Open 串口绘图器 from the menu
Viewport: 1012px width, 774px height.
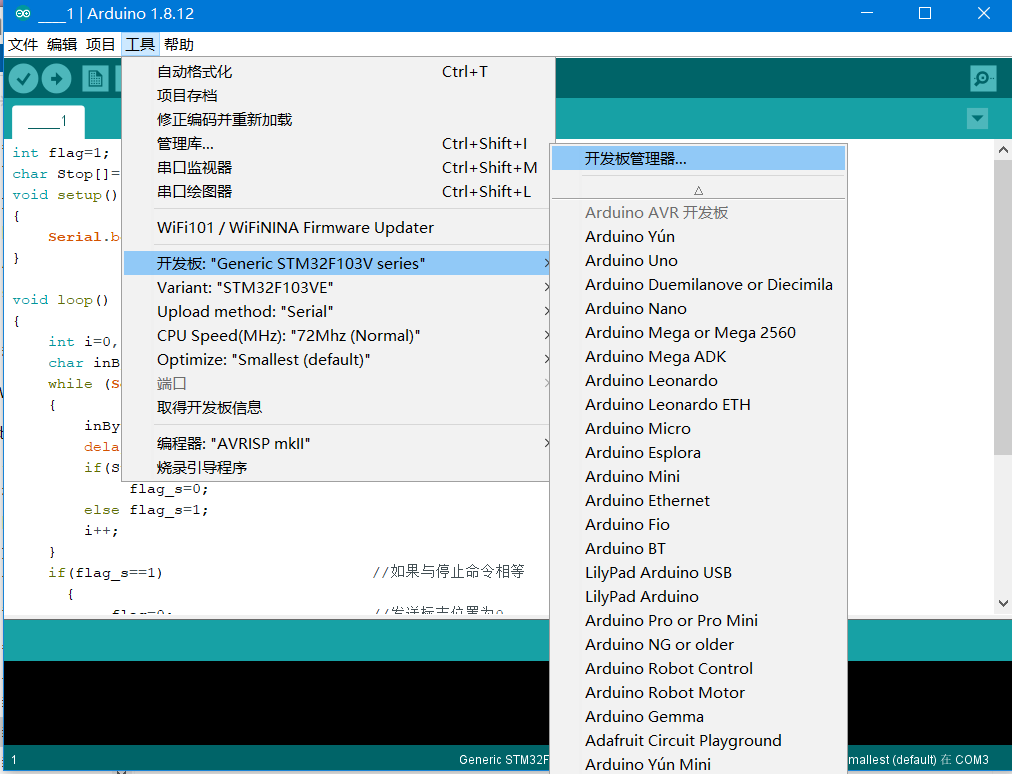pos(336,192)
